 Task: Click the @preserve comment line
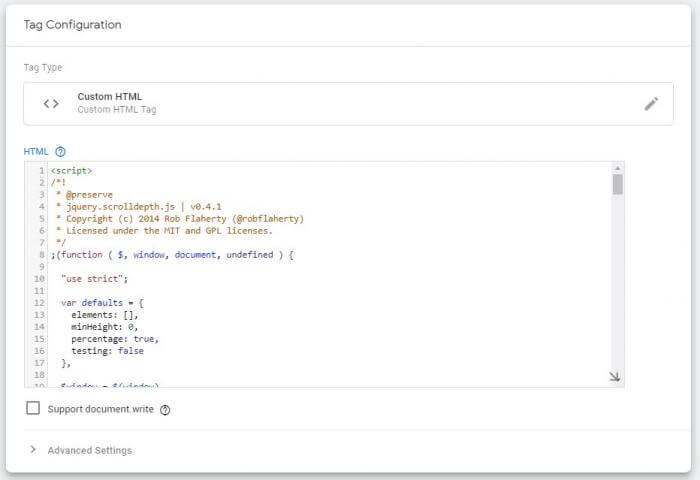click(x=84, y=195)
